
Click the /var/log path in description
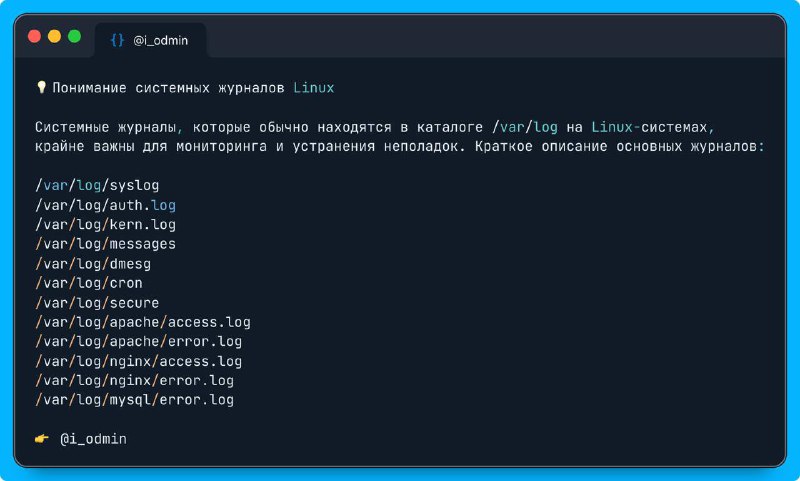525,127
